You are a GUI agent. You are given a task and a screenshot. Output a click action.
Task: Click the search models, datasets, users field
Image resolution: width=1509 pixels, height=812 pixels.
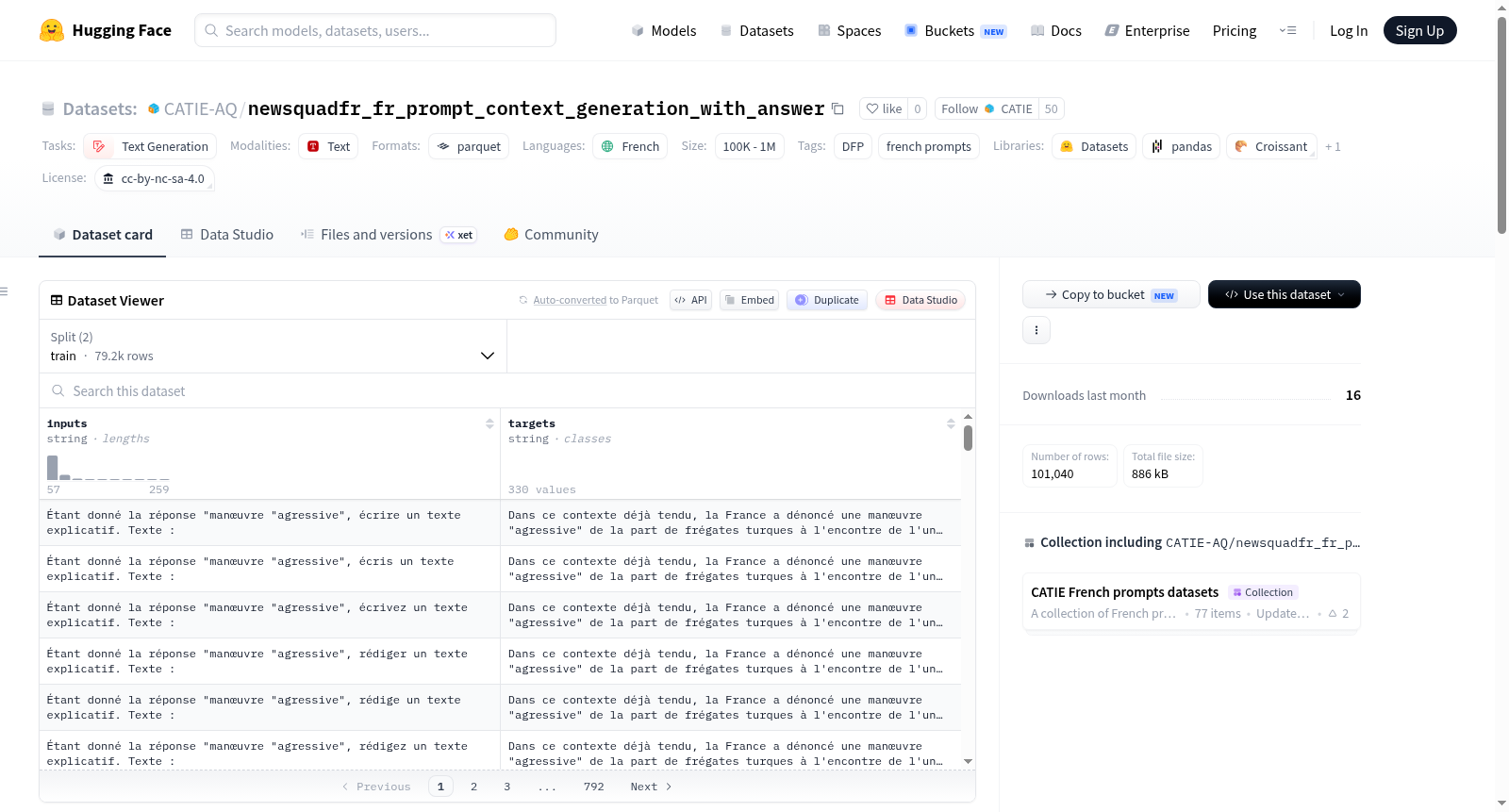click(375, 30)
